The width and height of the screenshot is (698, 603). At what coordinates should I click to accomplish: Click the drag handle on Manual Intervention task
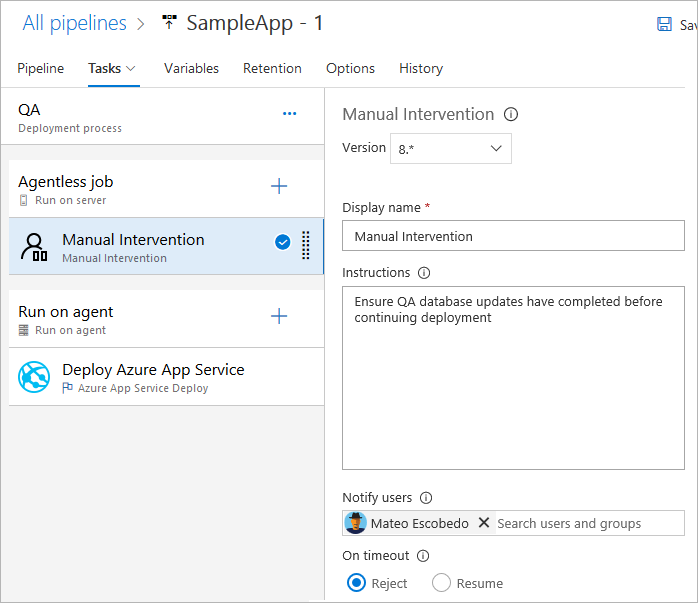(306, 245)
